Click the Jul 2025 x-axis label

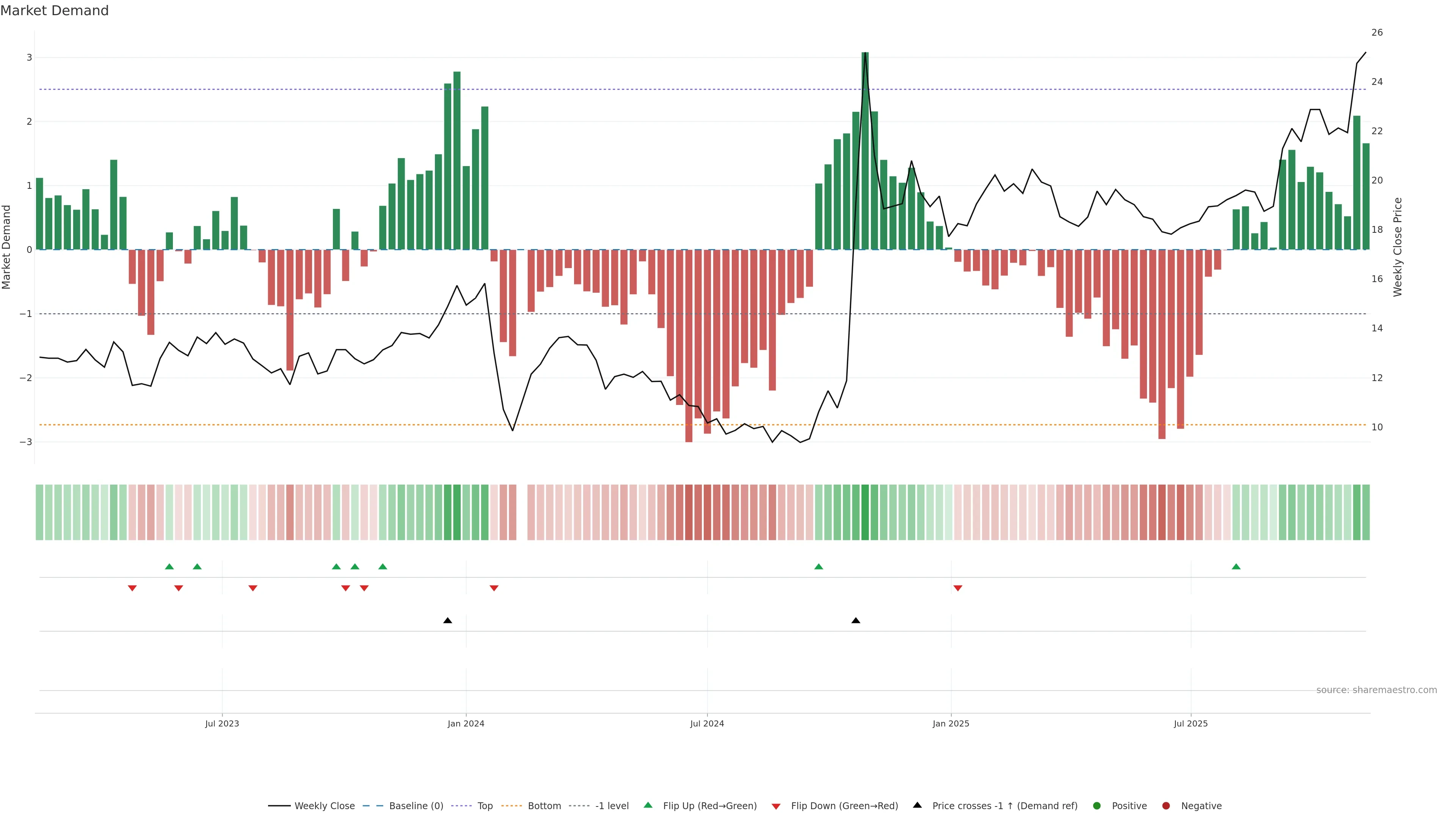1190,723
